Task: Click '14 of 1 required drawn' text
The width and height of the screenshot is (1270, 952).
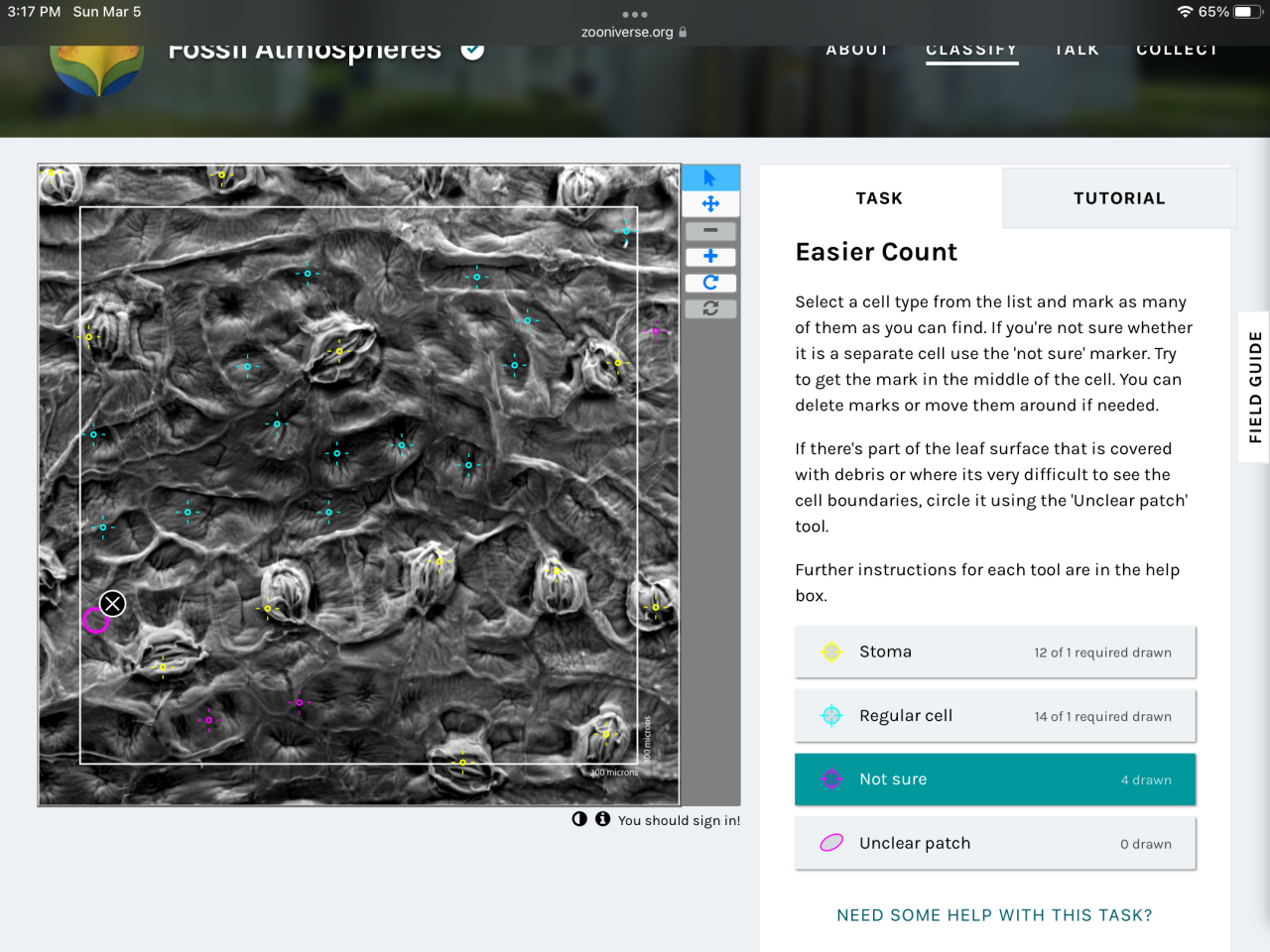Action: point(1102,716)
